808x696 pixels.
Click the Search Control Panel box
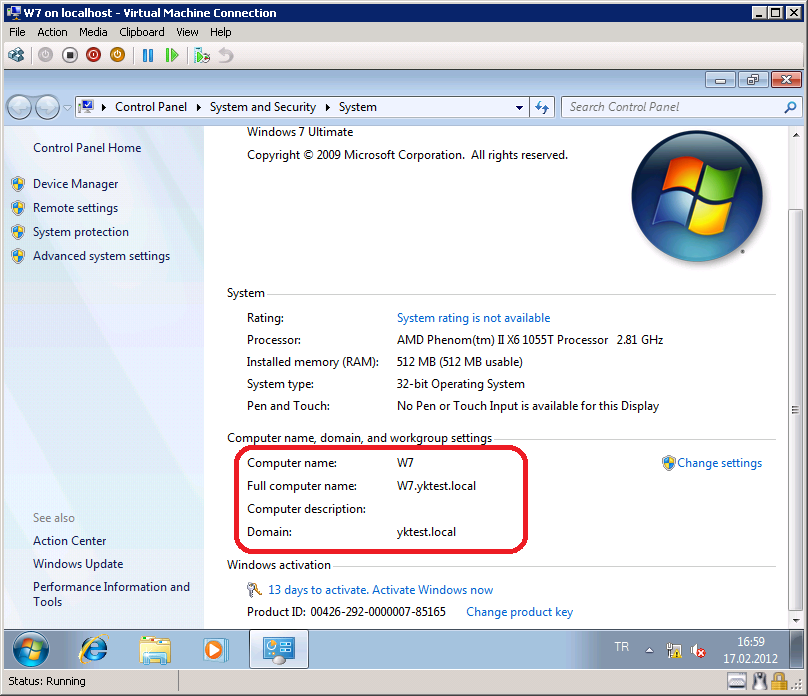(670, 107)
